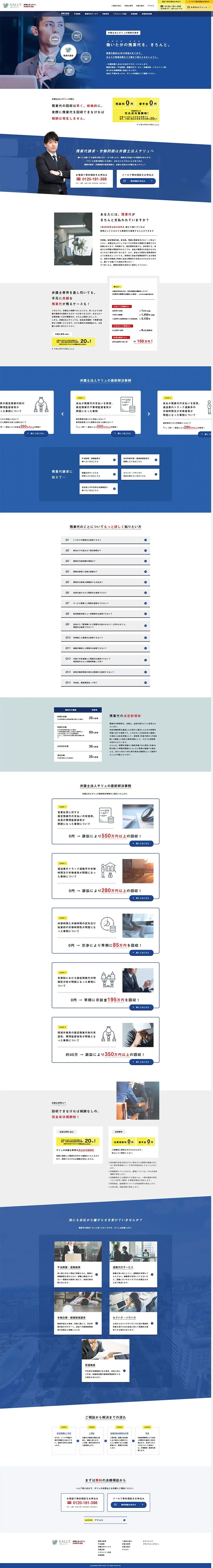Click the photo on the CASE 5 350万円 card

point(138,1035)
